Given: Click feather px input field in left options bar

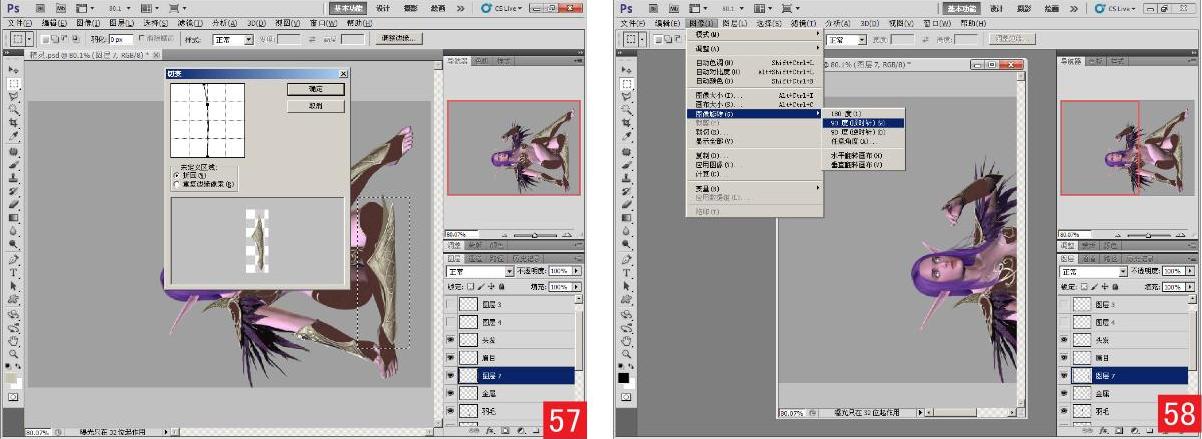Looking at the screenshot, I should (121, 39).
